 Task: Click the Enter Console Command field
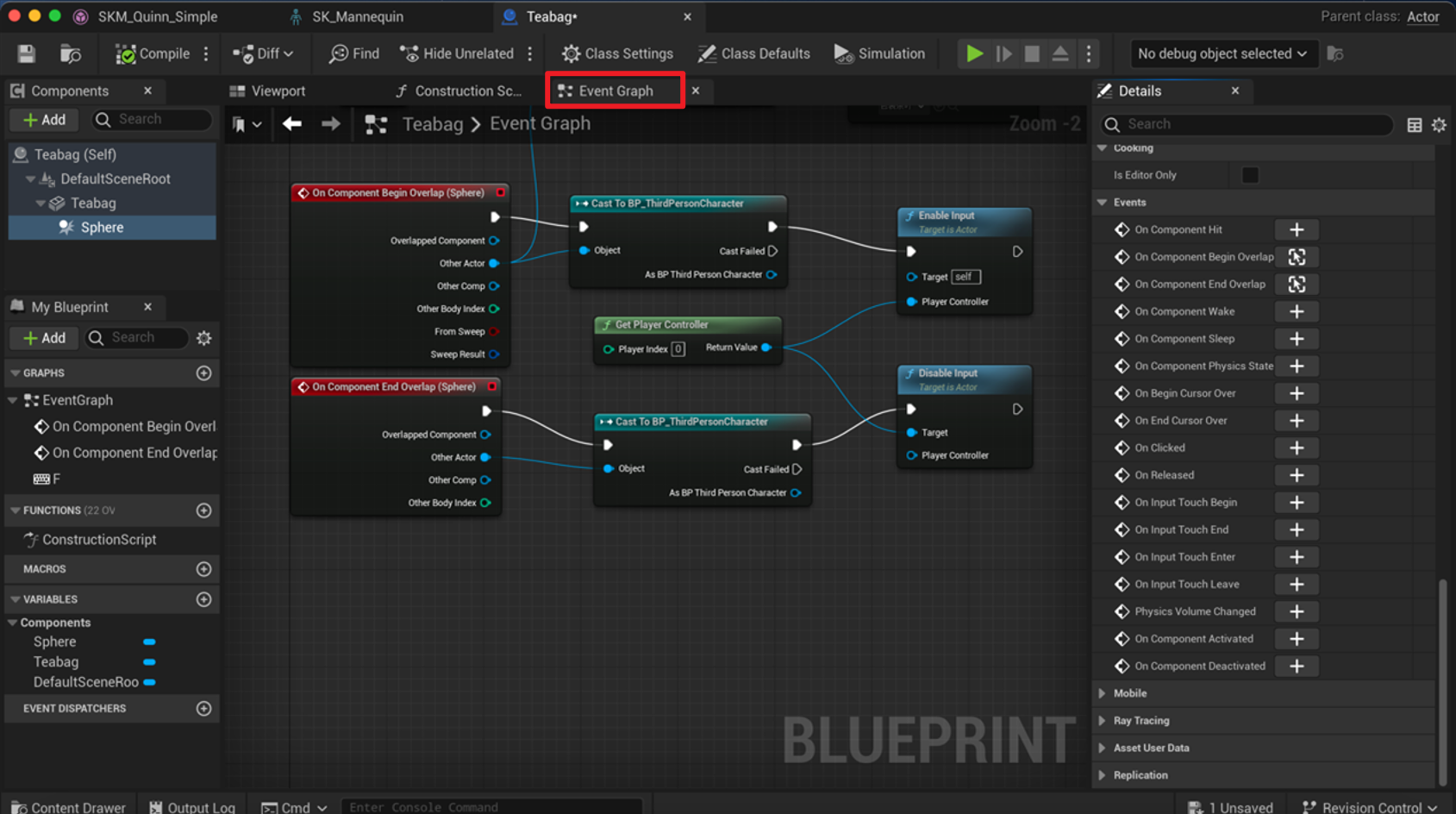point(491,807)
